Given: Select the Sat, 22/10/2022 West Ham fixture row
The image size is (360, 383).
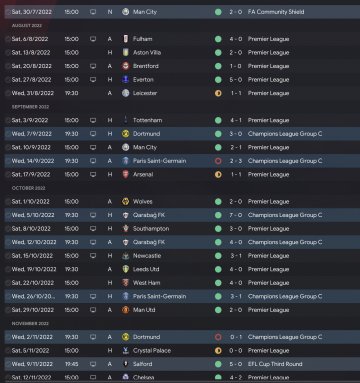Looking at the screenshot, I should click(182, 283).
